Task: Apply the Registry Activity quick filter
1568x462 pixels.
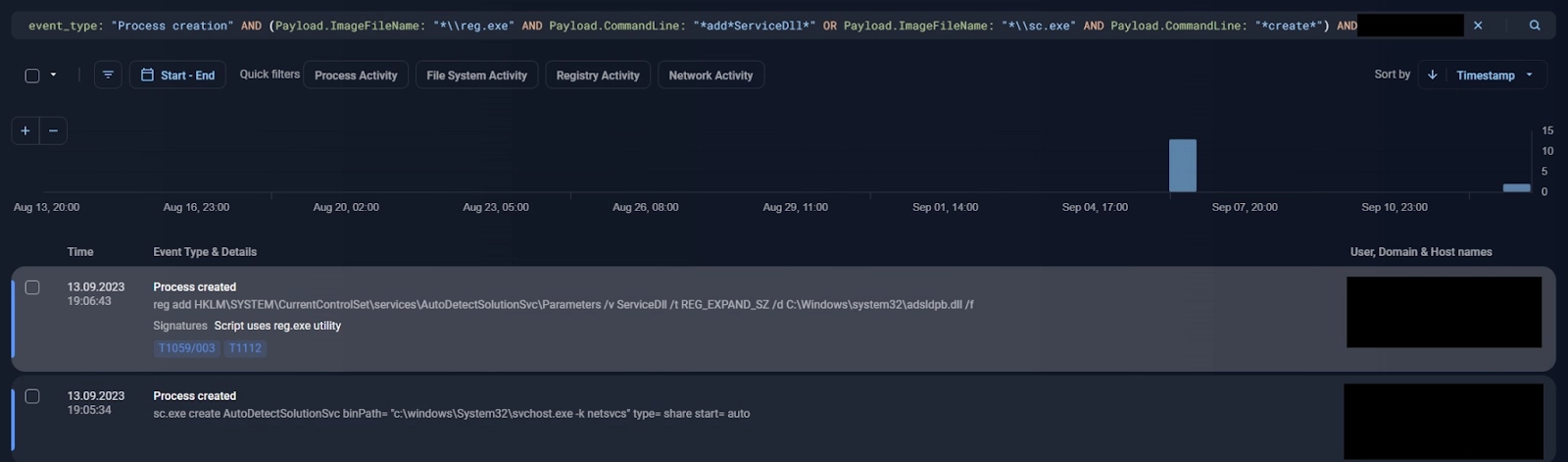Action: (598, 75)
